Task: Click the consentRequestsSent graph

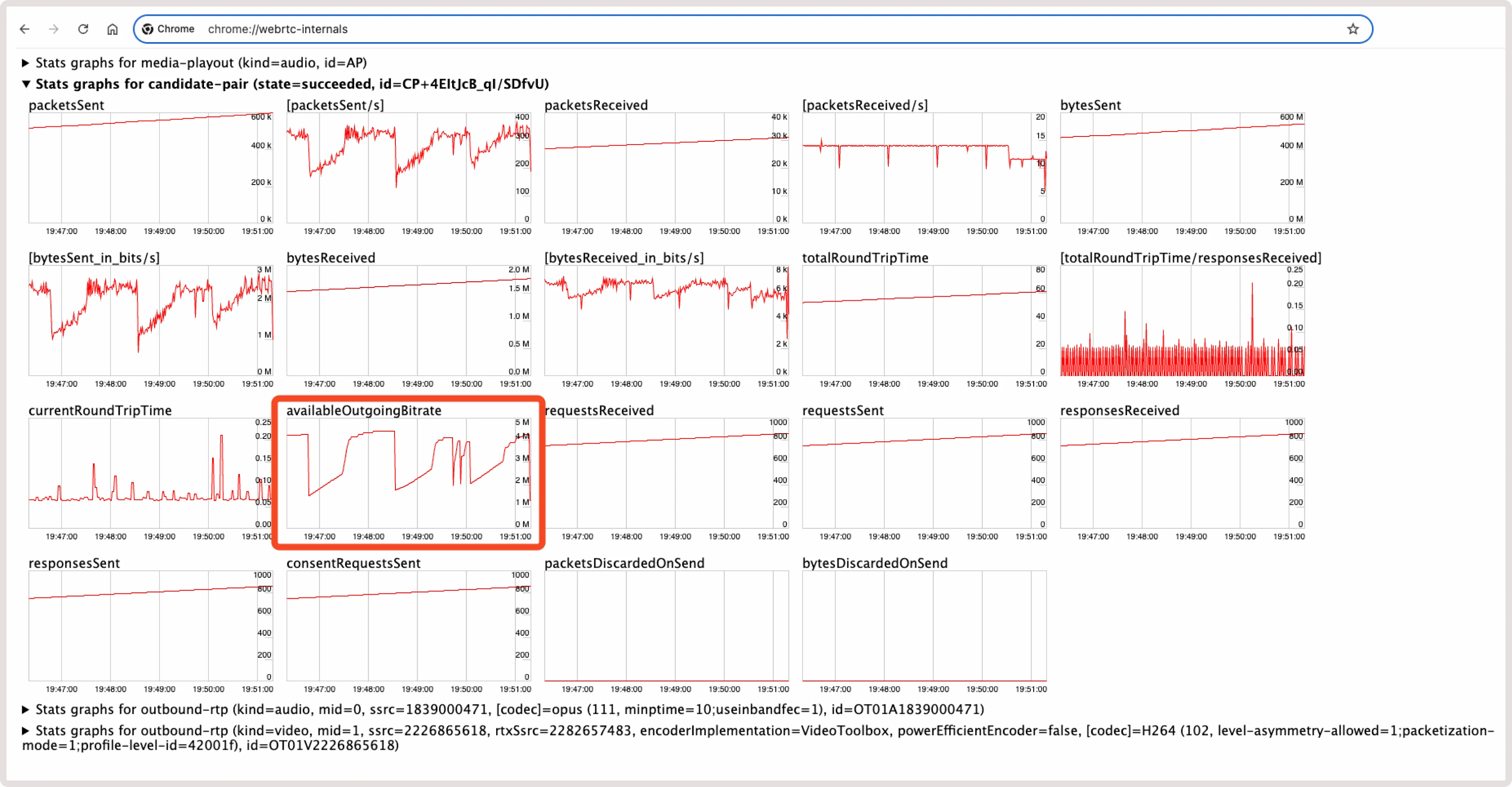Action: click(408, 626)
